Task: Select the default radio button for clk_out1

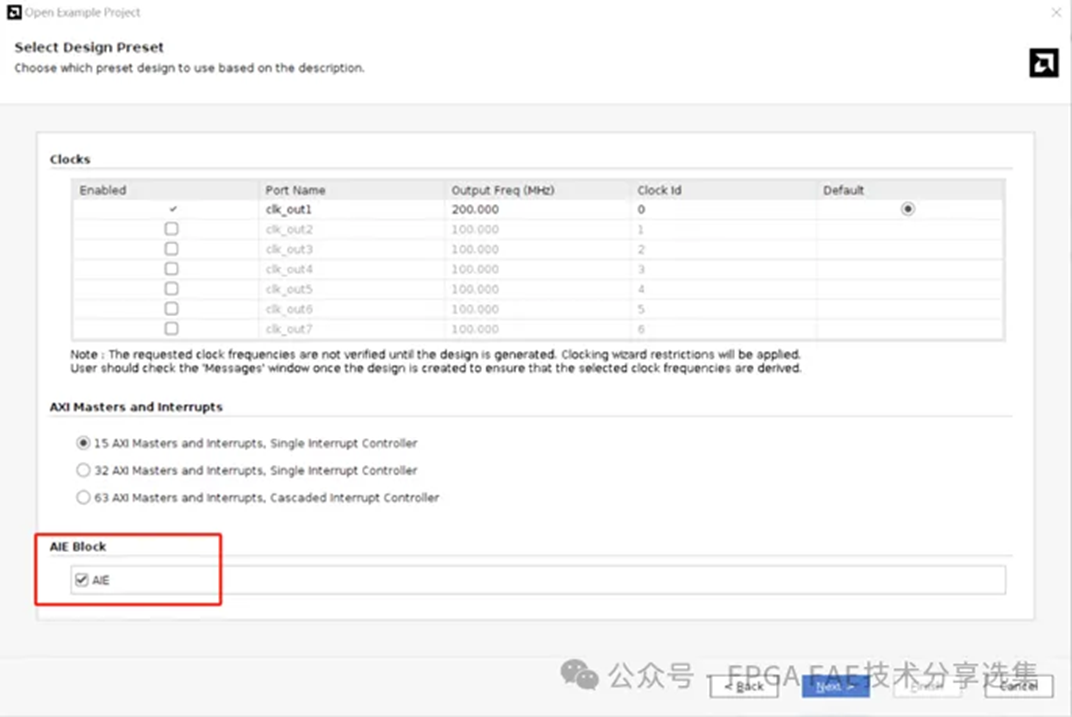Action: [907, 209]
